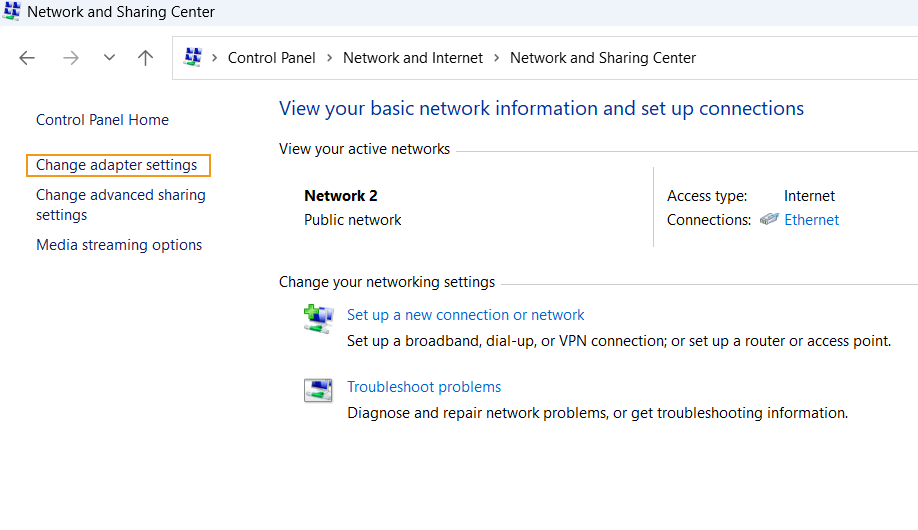Open Control Panel Home
Viewport: 918px width, 530px height.
point(102,120)
